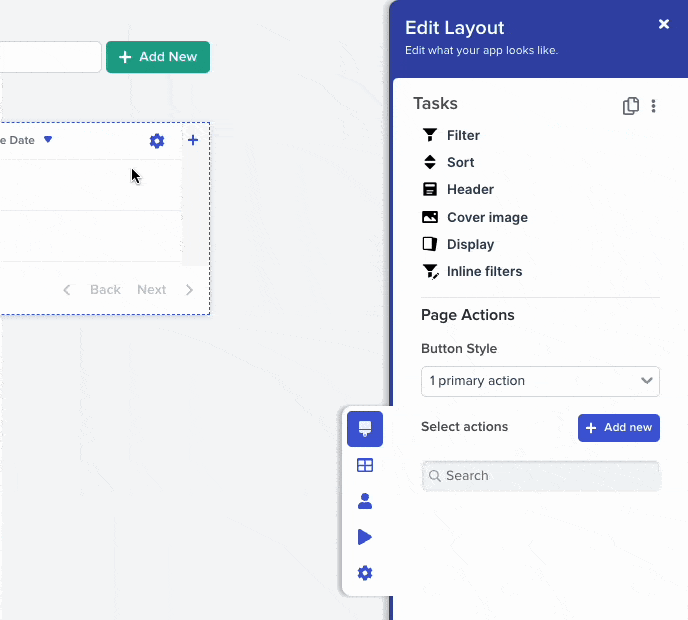Click the blue gear icon in table header

157,141
